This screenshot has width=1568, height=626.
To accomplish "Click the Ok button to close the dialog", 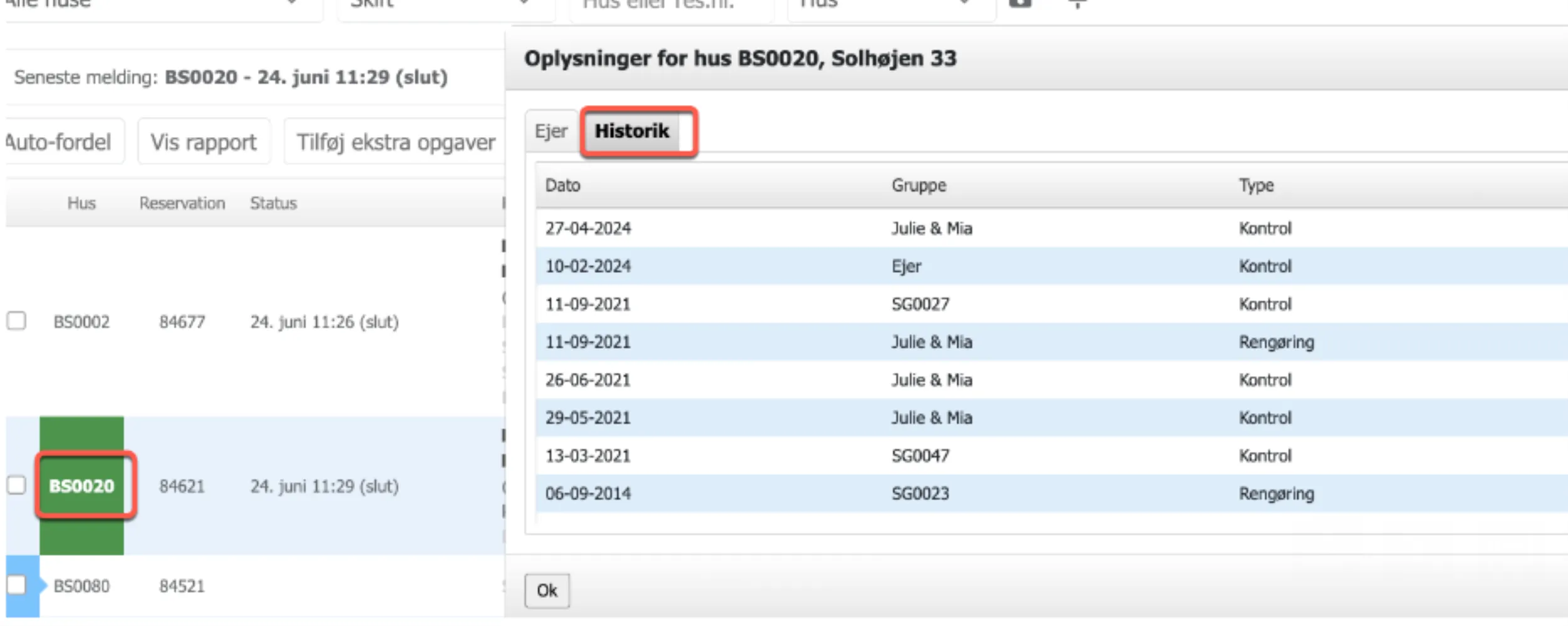I will click(546, 590).
